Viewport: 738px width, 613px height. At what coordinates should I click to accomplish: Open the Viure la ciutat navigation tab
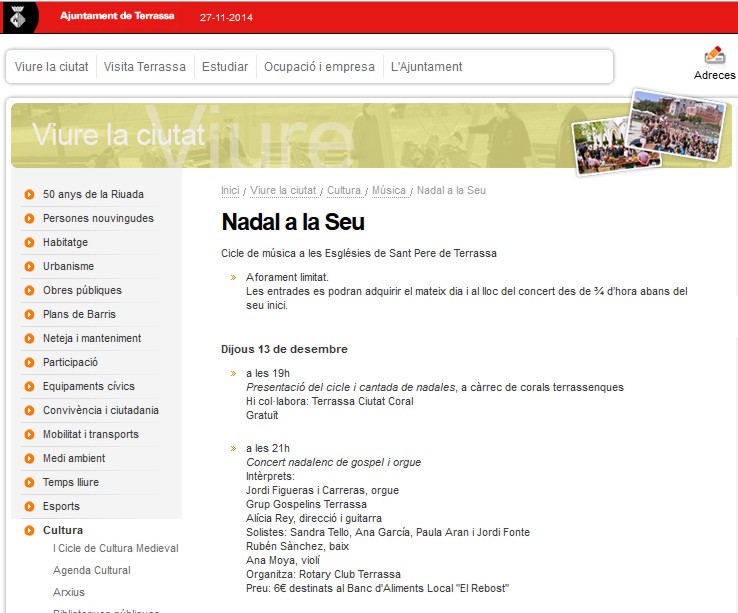click(x=52, y=67)
